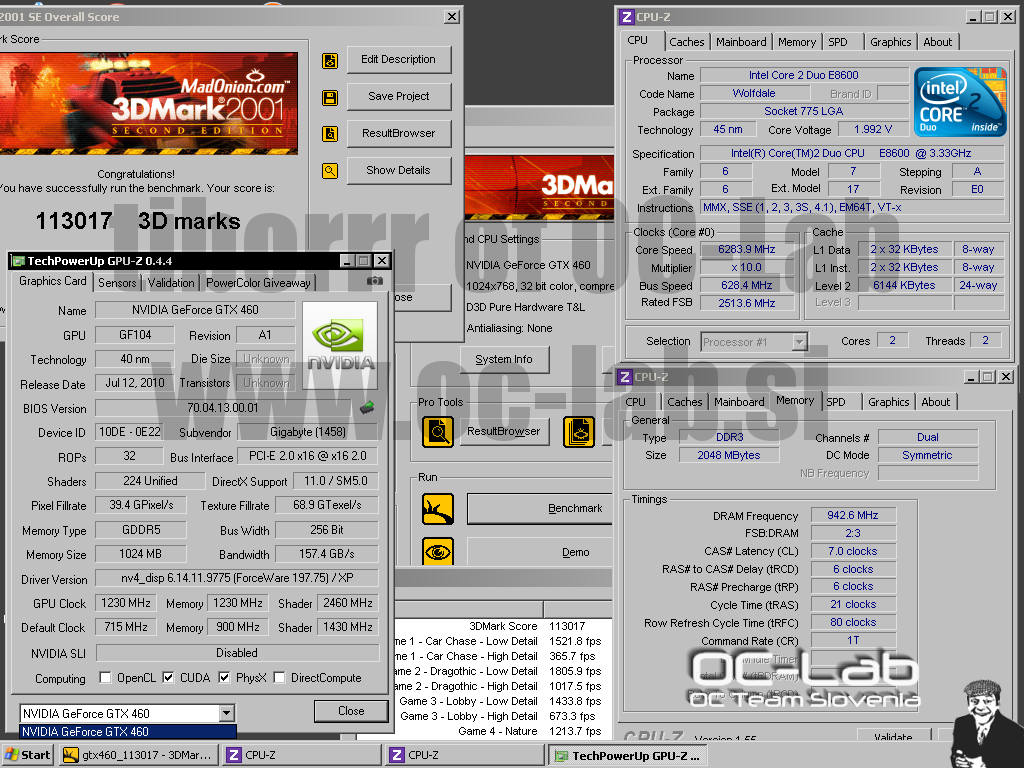The width and height of the screenshot is (1024, 768).
Task: Click the GPU-Z Name field value
Action: [195, 310]
